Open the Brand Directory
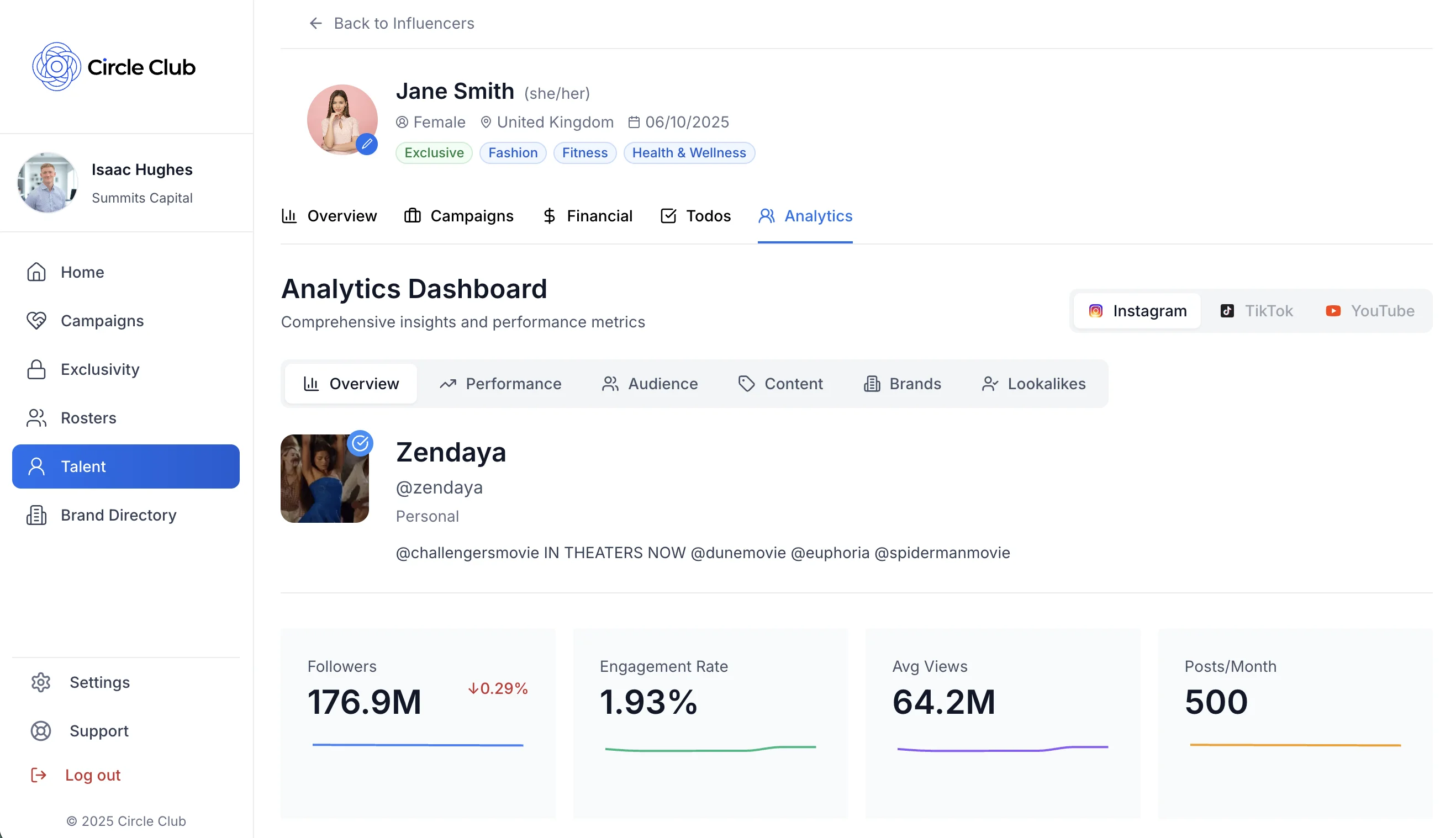Viewport: 1456px width, 838px height. tap(118, 515)
